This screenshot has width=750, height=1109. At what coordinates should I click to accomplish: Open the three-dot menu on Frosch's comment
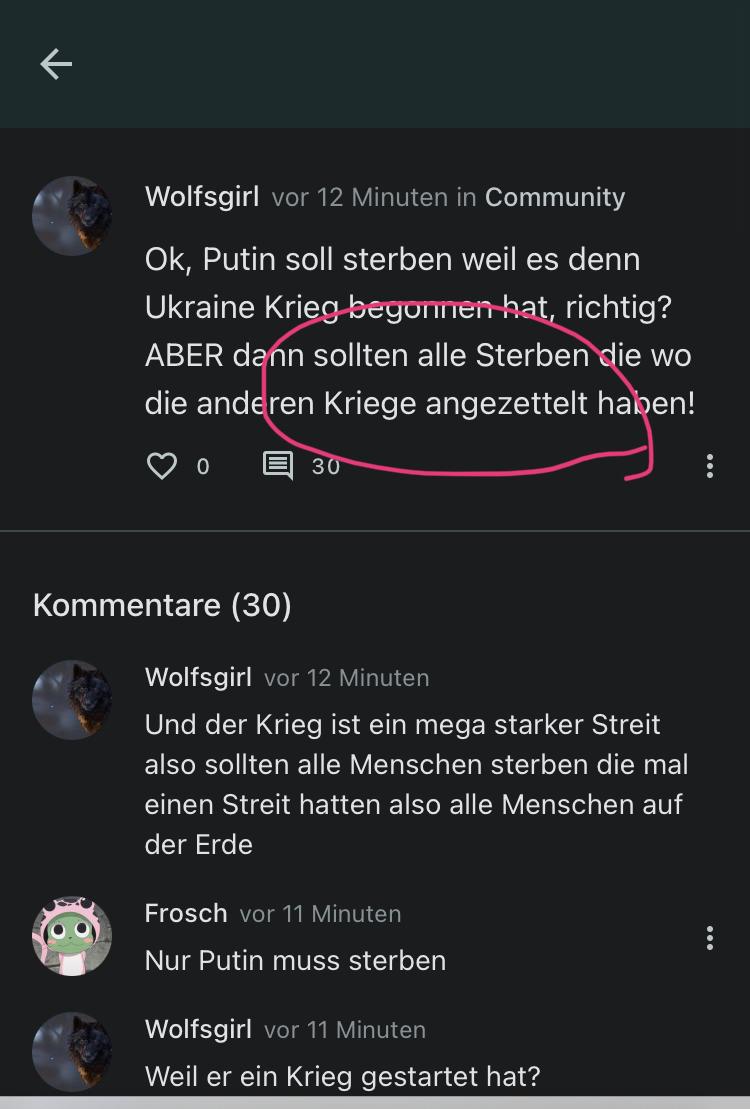pos(709,938)
